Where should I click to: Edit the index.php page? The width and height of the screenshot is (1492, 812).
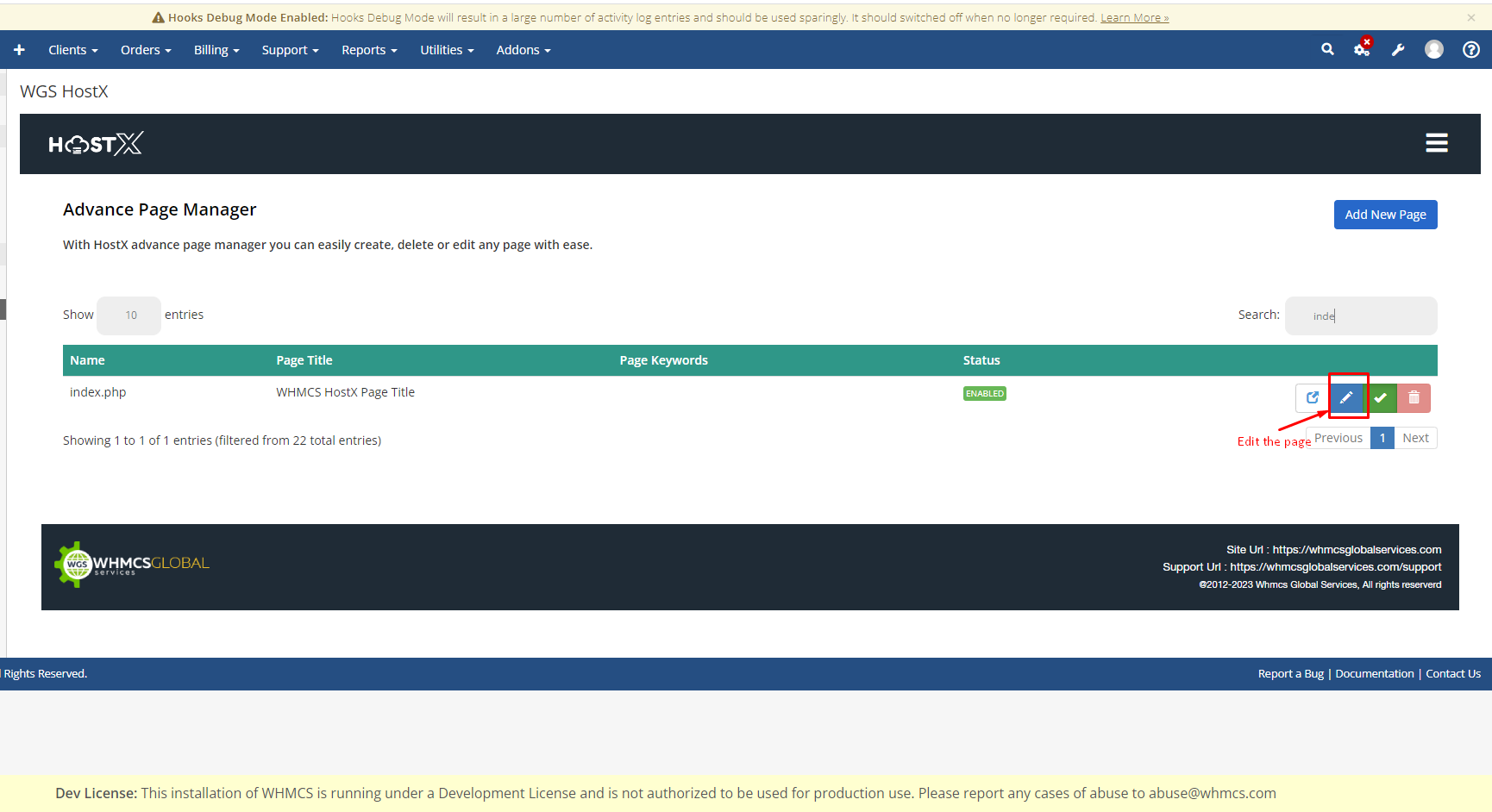pyautogui.click(x=1346, y=398)
